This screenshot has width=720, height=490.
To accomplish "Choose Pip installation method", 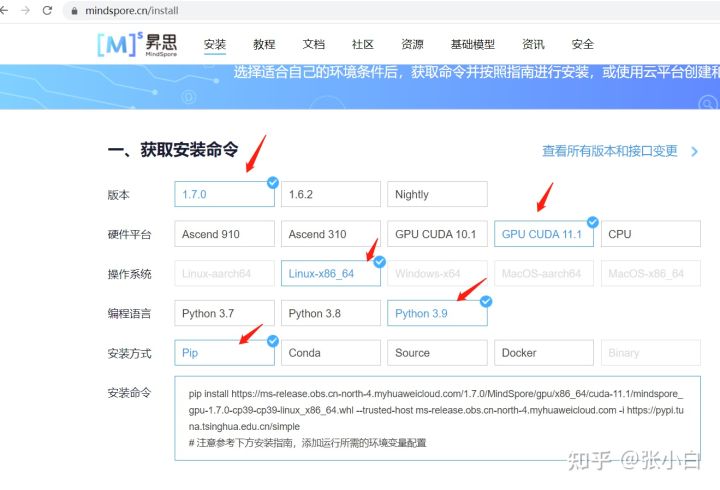I will point(225,353).
